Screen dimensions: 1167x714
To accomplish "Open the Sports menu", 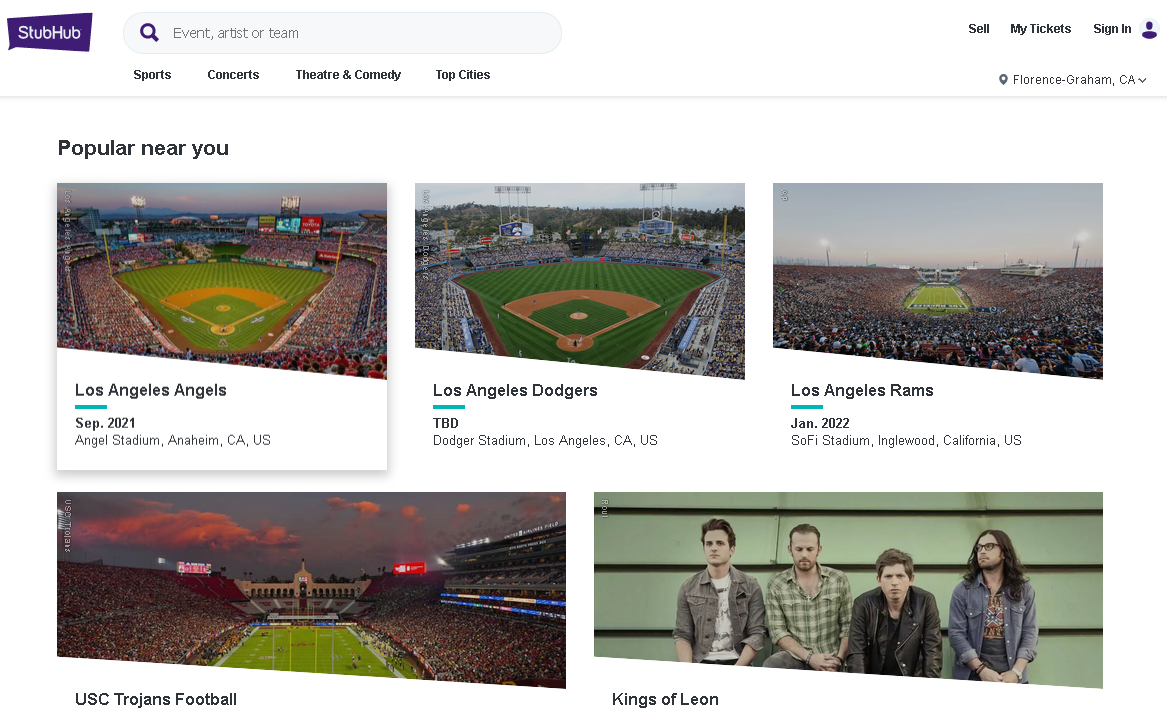I will tap(152, 75).
